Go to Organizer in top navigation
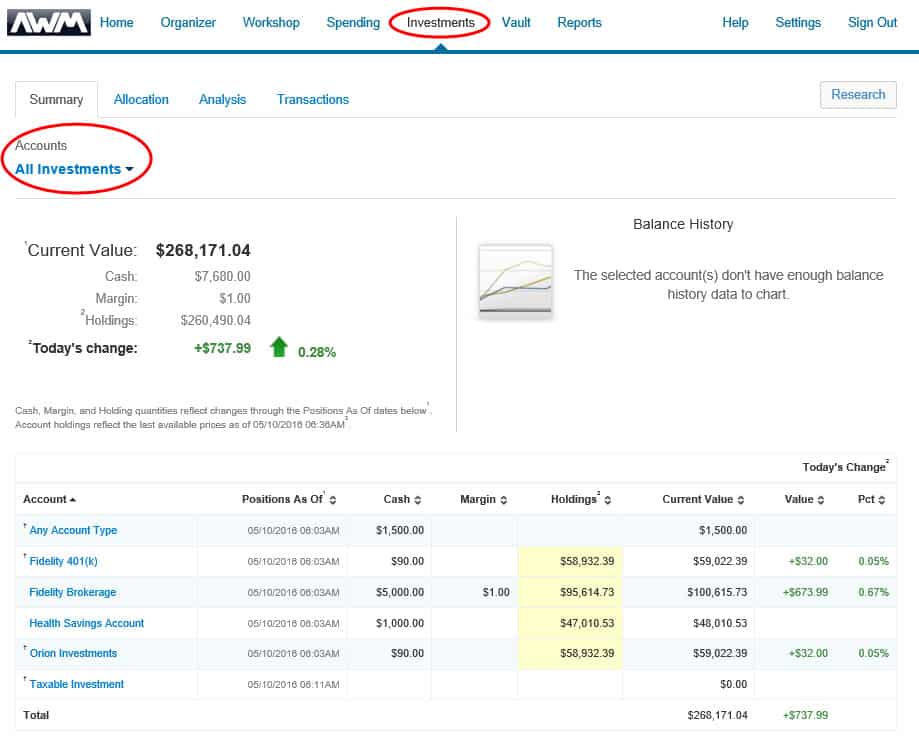 [x=188, y=23]
